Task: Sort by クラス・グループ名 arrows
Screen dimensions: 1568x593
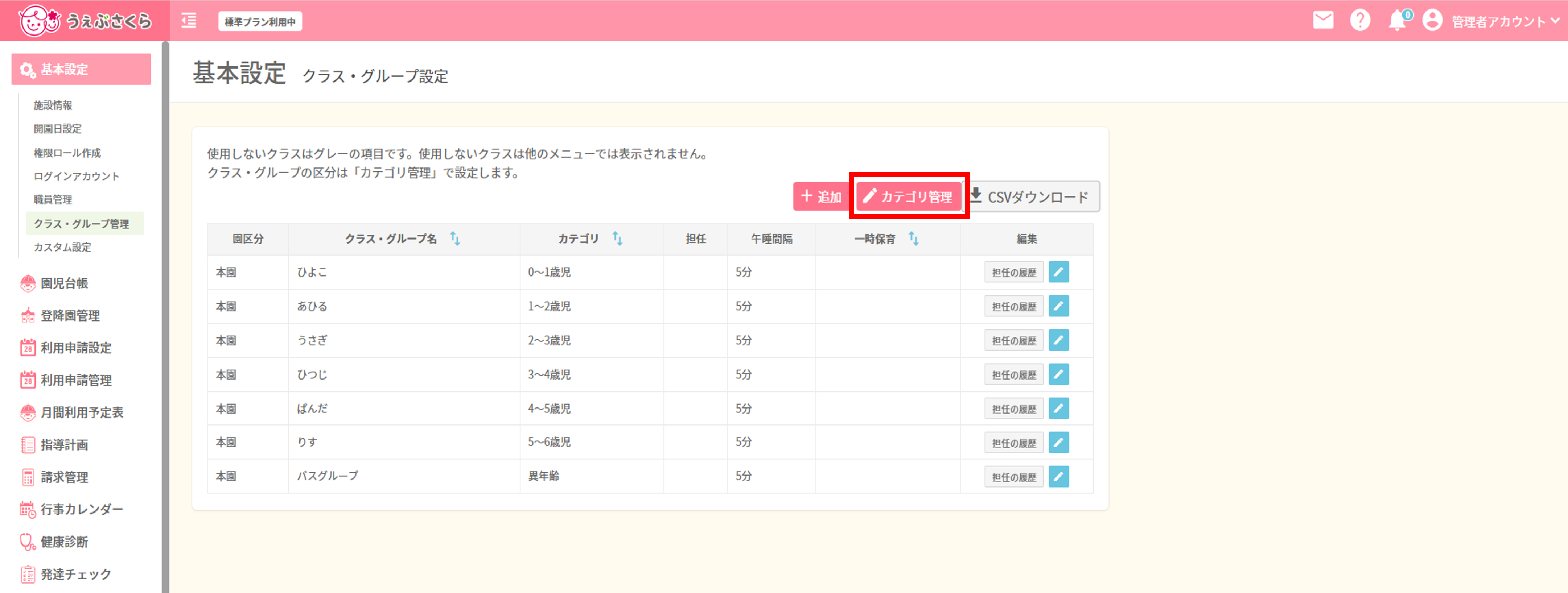Action: click(455, 239)
